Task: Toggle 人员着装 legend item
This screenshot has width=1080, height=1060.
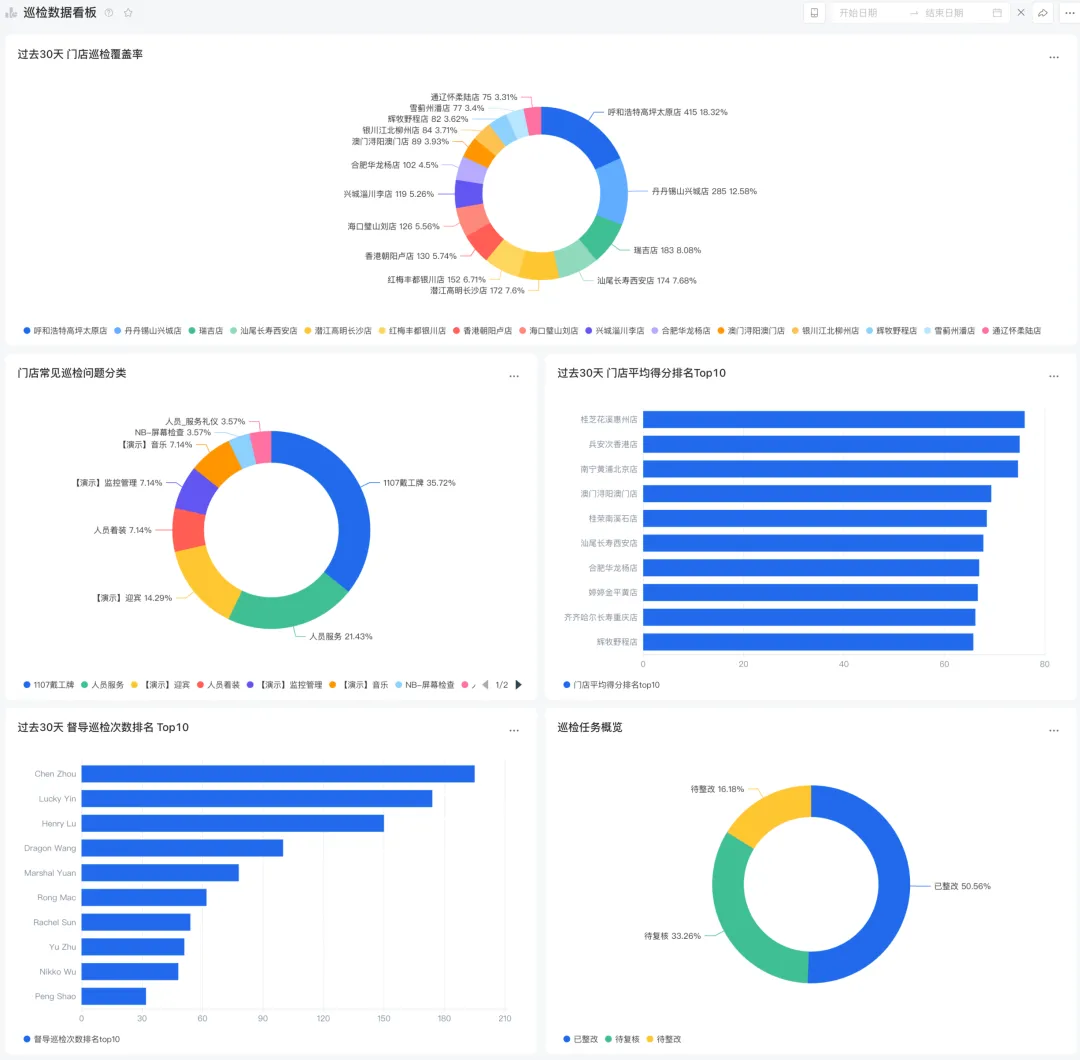Action: pyautogui.click(x=218, y=685)
